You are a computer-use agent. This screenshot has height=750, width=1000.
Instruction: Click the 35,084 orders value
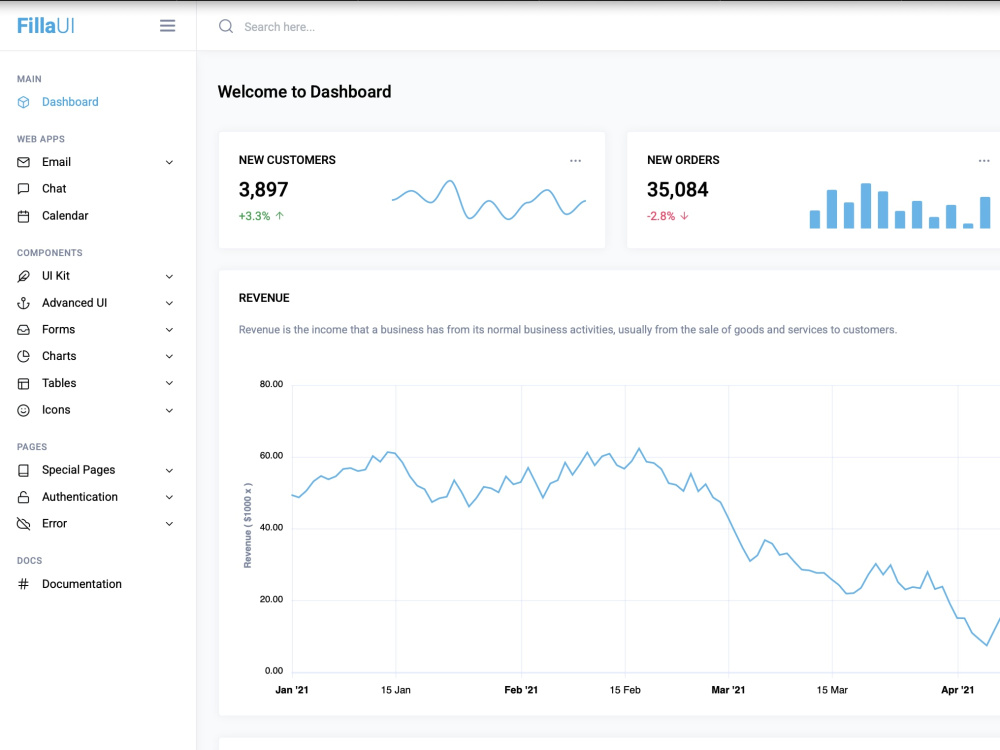pyautogui.click(x=677, y=189)
